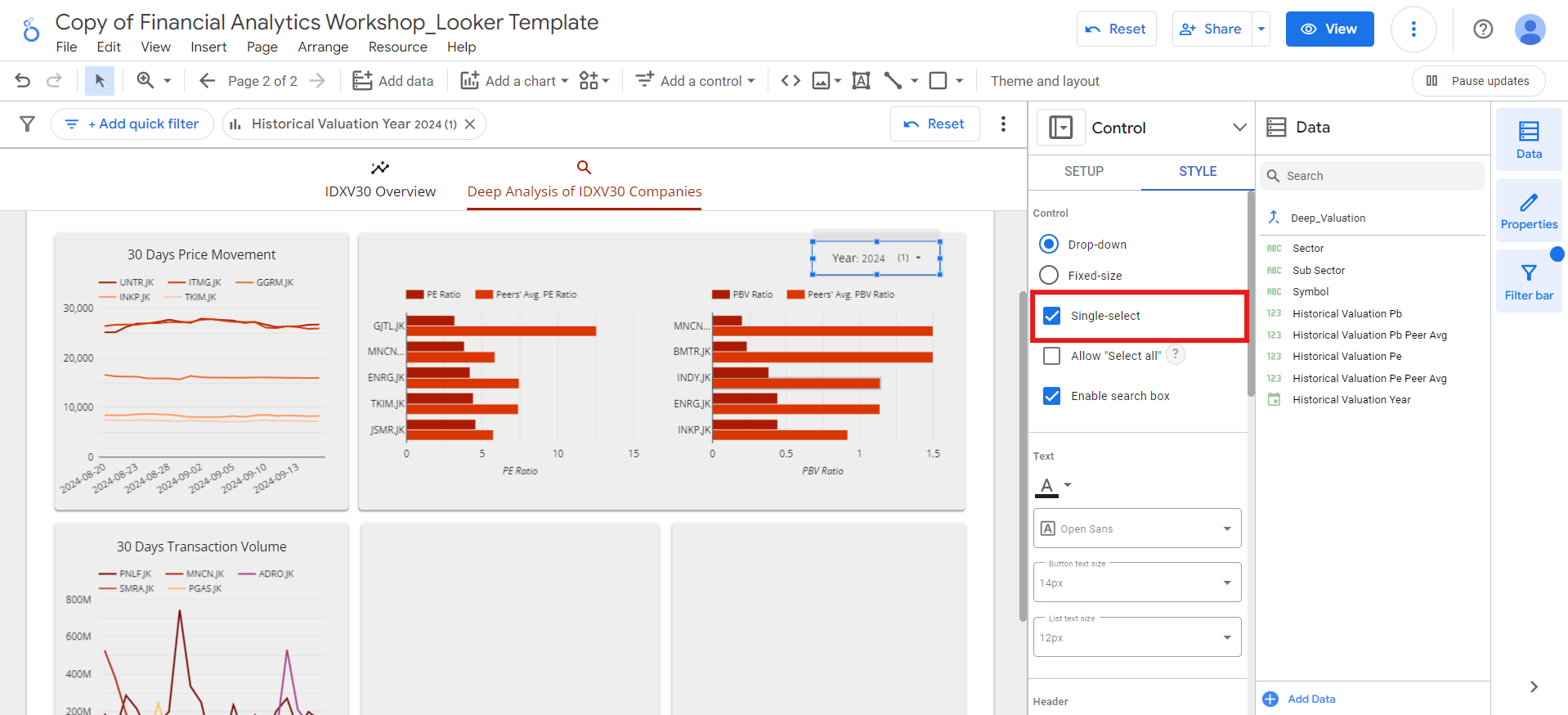The height and width of the screenshot is (715, 1568).
Task: Open the user account avatar
Action: (x=1530, y=29)
